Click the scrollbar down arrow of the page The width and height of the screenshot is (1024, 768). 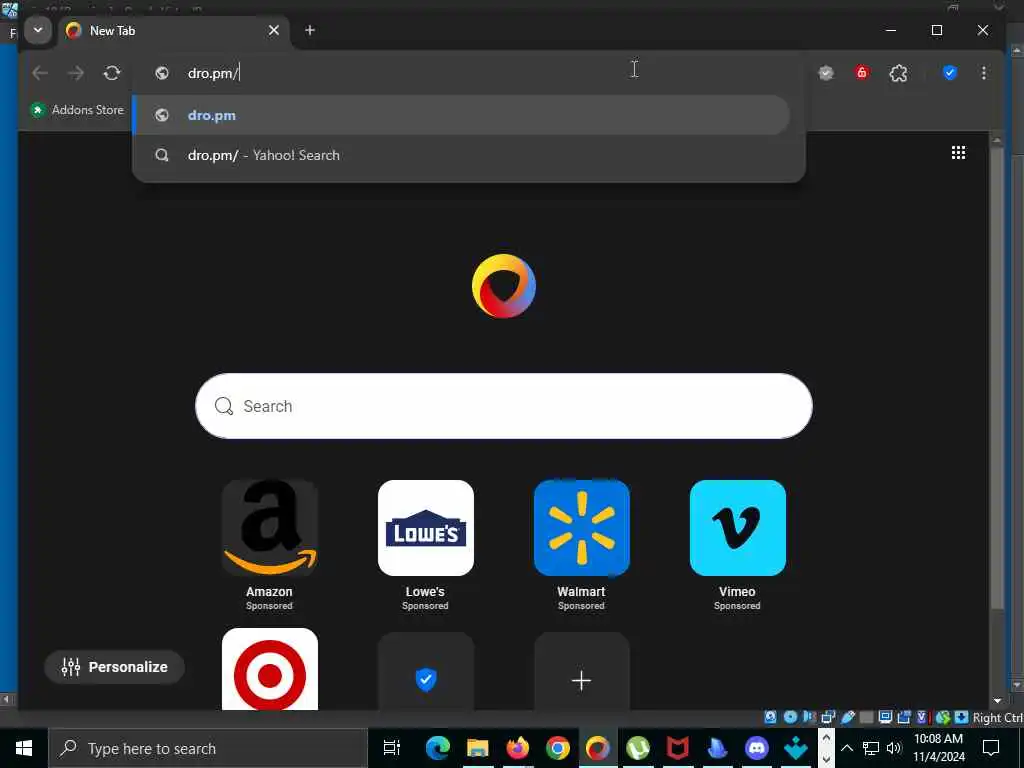click(997, 701)
